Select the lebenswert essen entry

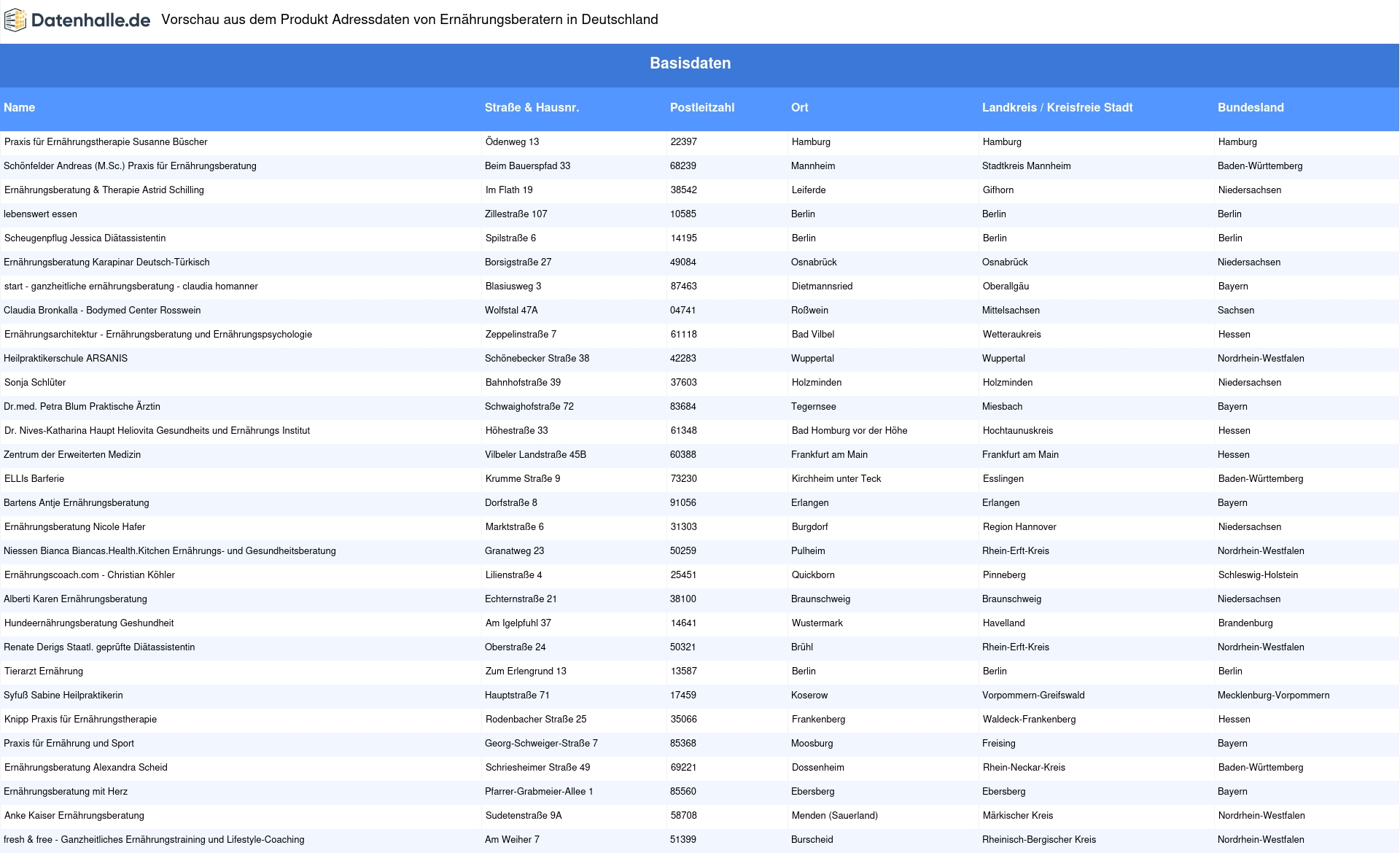tap(40, 214)
